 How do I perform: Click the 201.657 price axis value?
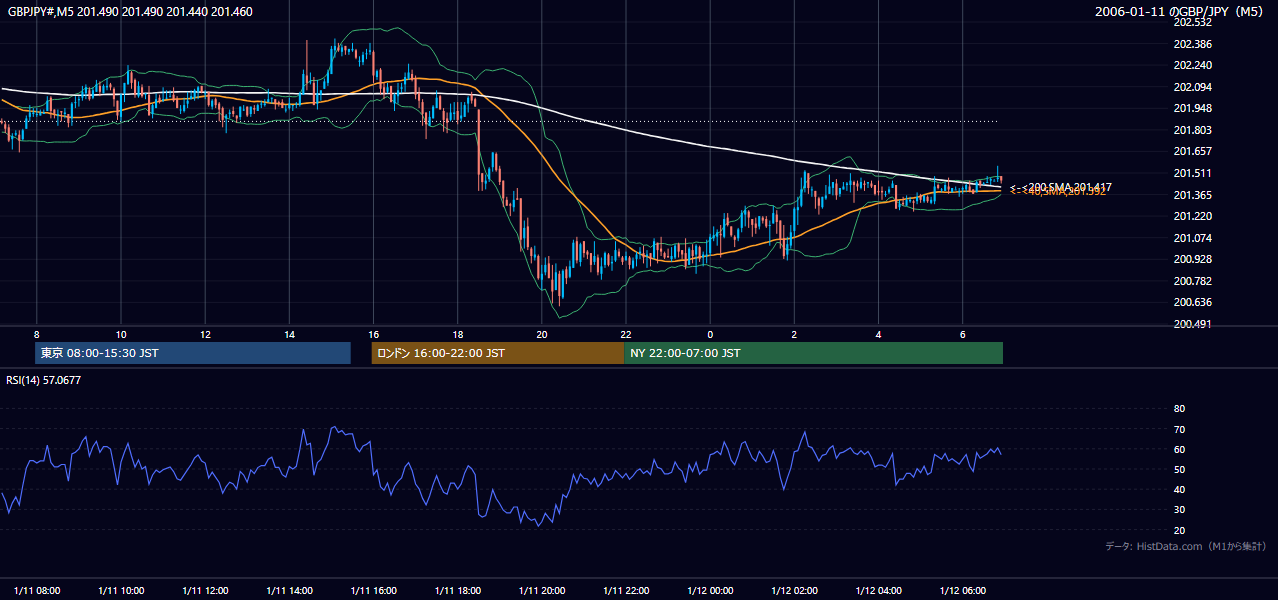[1192, 151]
